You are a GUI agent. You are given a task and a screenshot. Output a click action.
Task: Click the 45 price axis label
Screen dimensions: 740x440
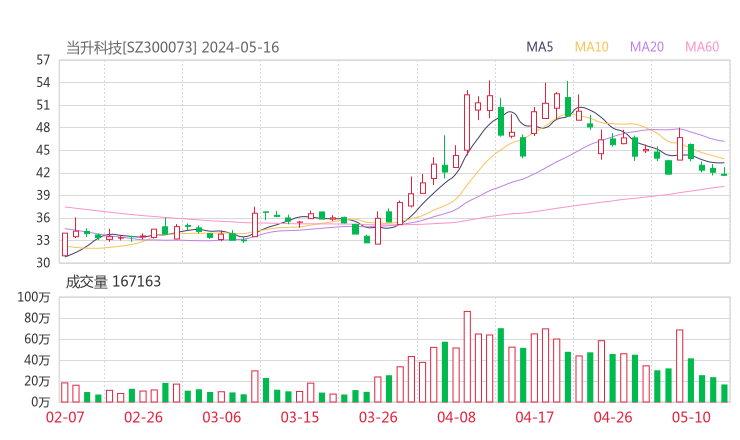point(43,150)
